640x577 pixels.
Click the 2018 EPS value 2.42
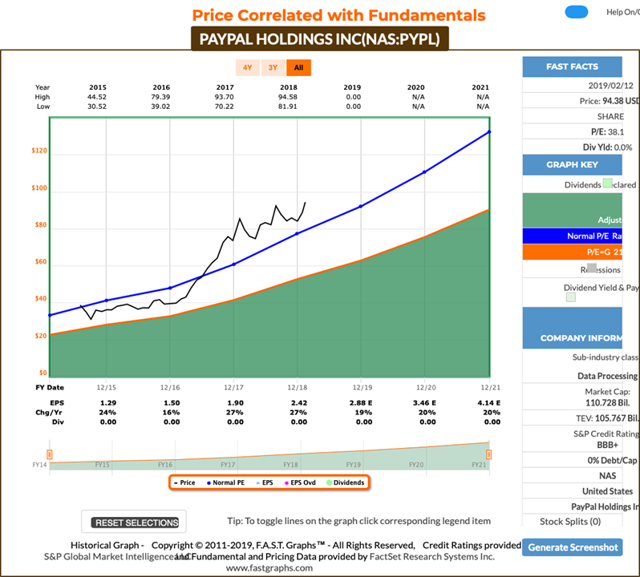click(299, 403)
